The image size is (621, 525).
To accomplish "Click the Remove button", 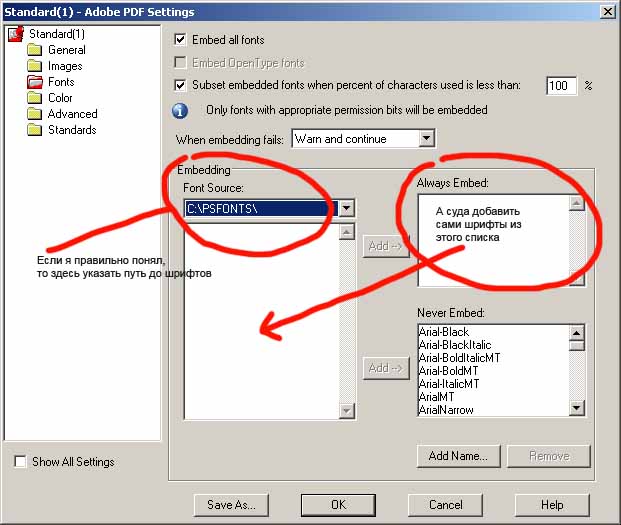I will (x=549, y=456).
